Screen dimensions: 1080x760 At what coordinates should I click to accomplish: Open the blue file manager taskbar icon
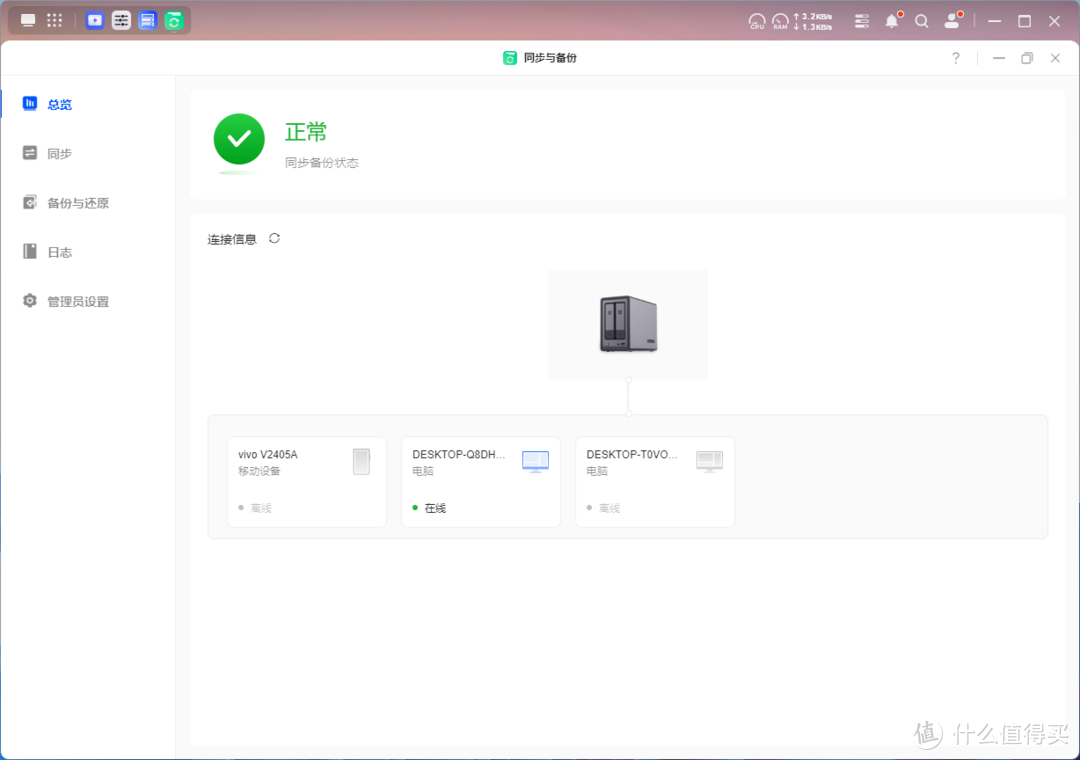pyautogui.click(x=148, y=20)
